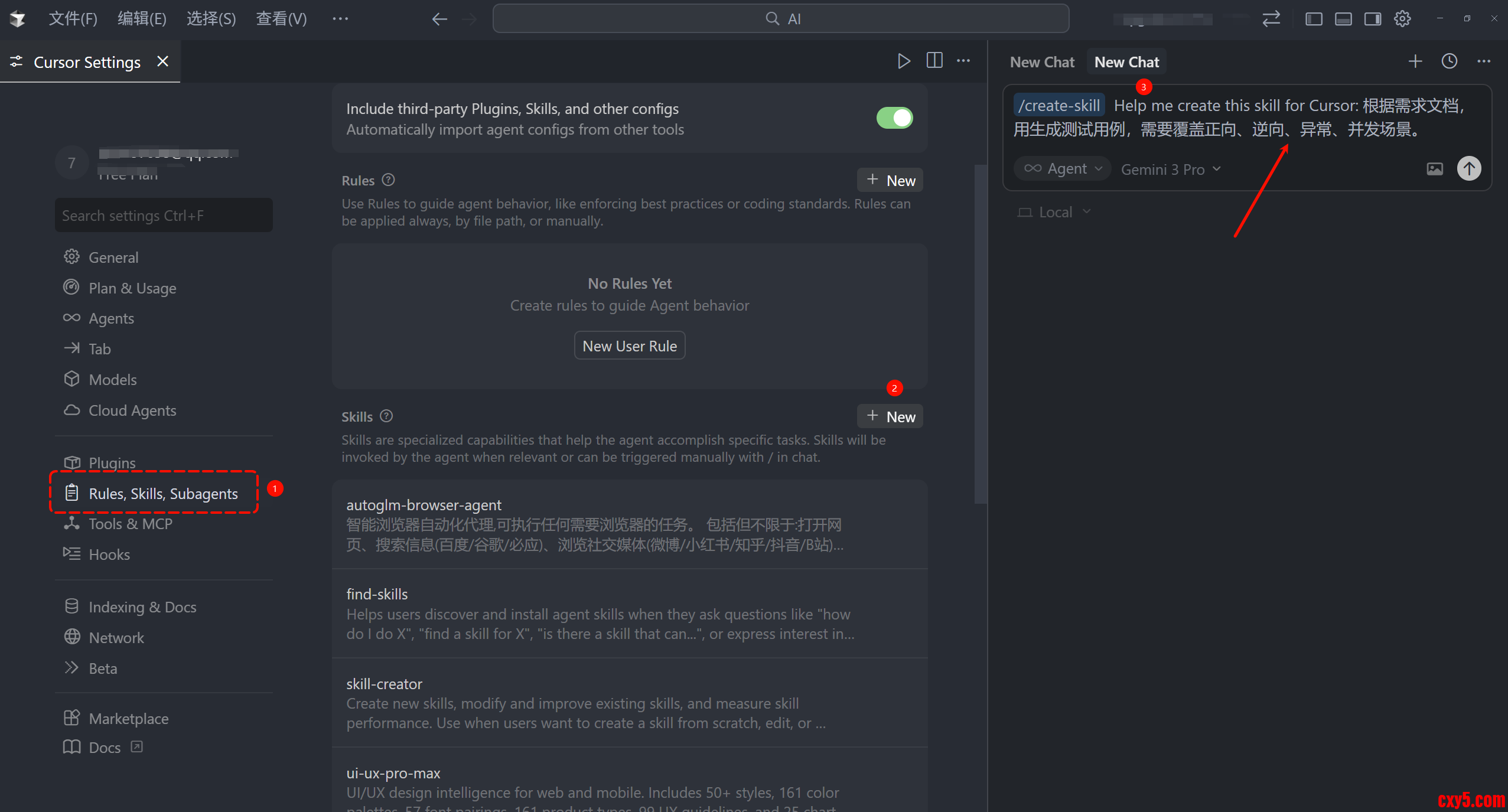Toggle the bottom panel layout icon
This screenshot has width=1508, height=812.
tap(1343, 19)
